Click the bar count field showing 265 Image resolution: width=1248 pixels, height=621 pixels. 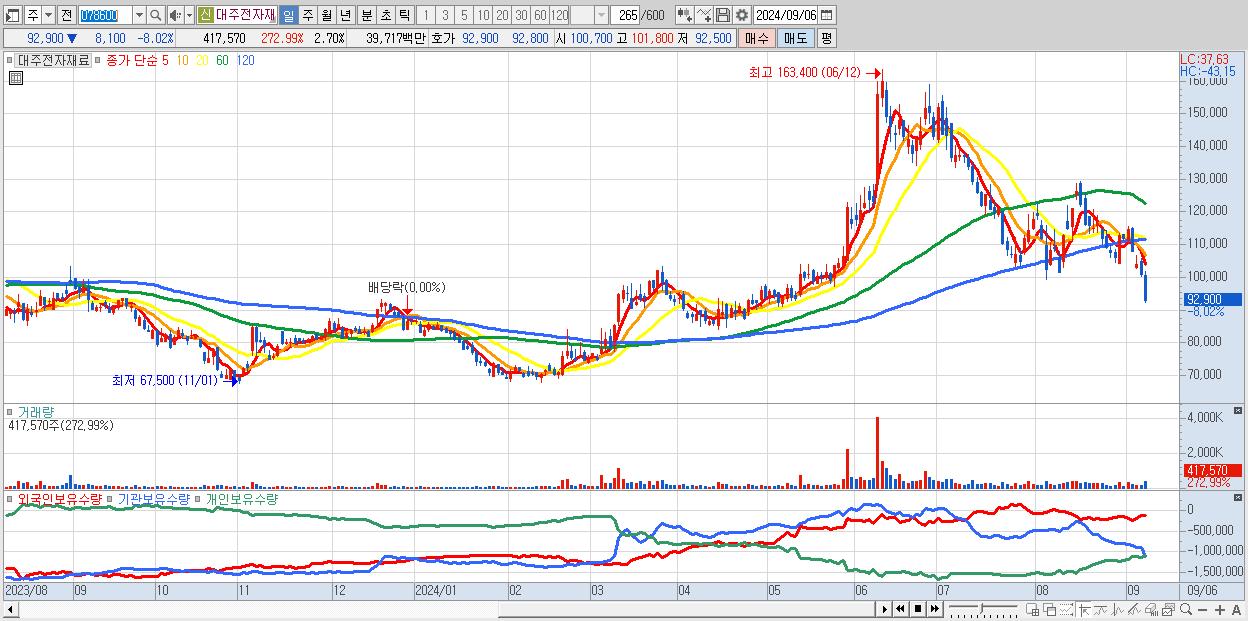click(626, 16)
